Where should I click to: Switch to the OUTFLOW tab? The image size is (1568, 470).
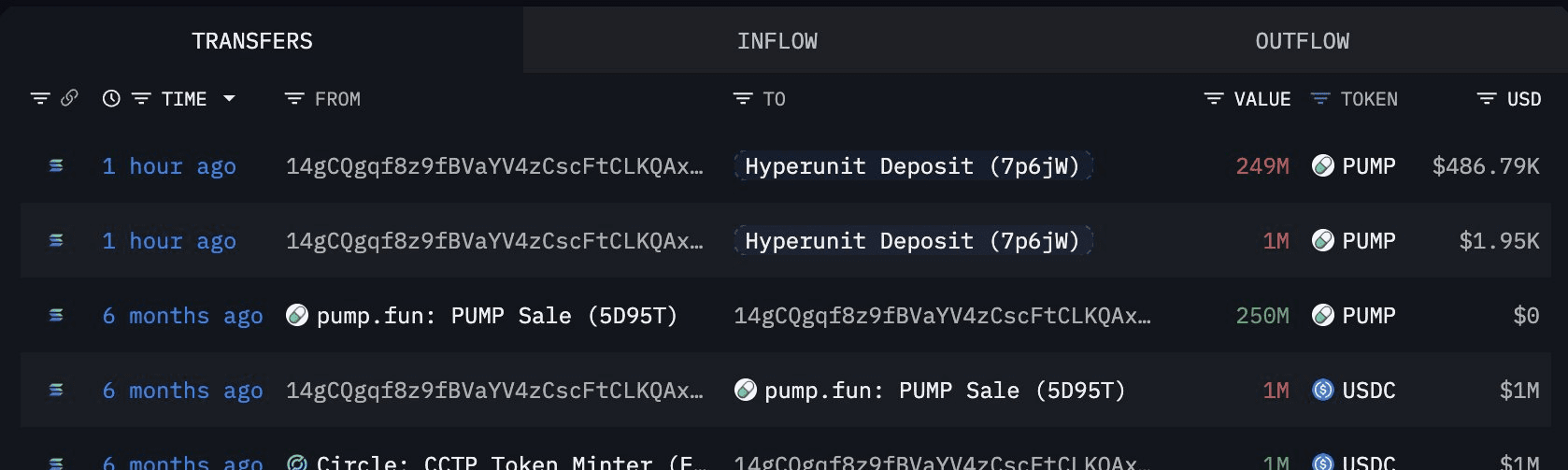[1302, 41]
